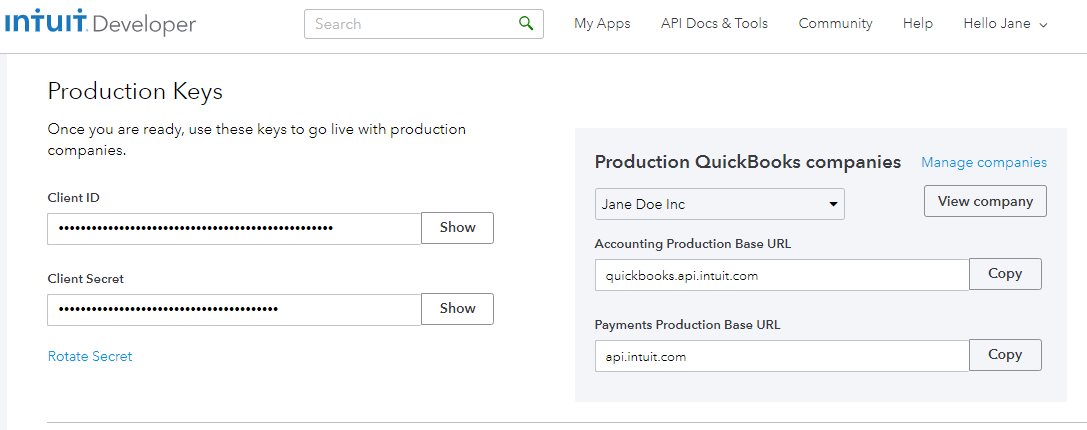Copy the Accounting Production Base URL

(1005, 274)
